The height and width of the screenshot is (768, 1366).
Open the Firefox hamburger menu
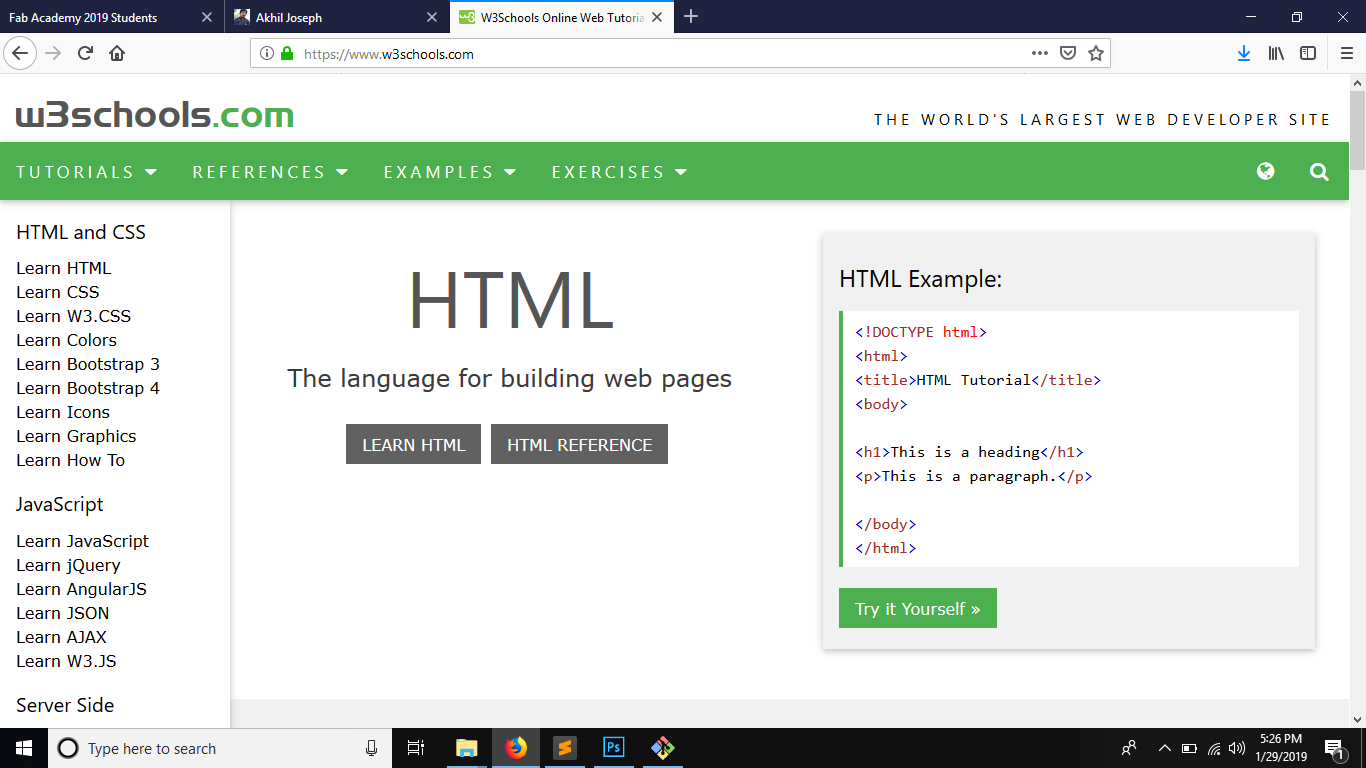(1346, 53)
